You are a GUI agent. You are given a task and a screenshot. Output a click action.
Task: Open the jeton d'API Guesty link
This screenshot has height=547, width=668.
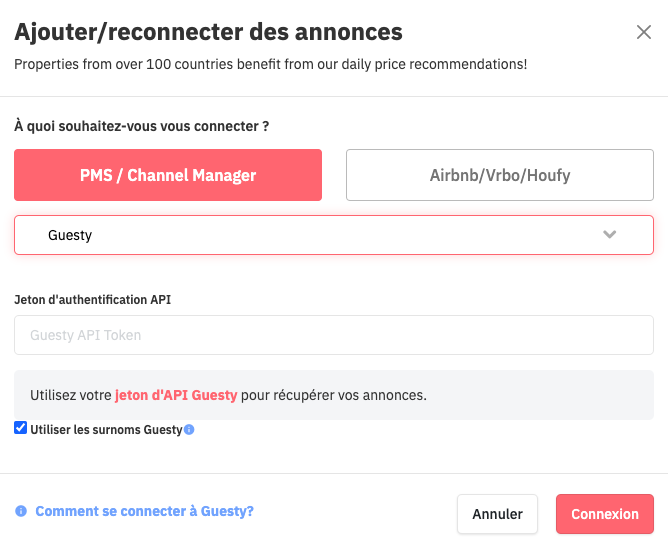(176, 395)
